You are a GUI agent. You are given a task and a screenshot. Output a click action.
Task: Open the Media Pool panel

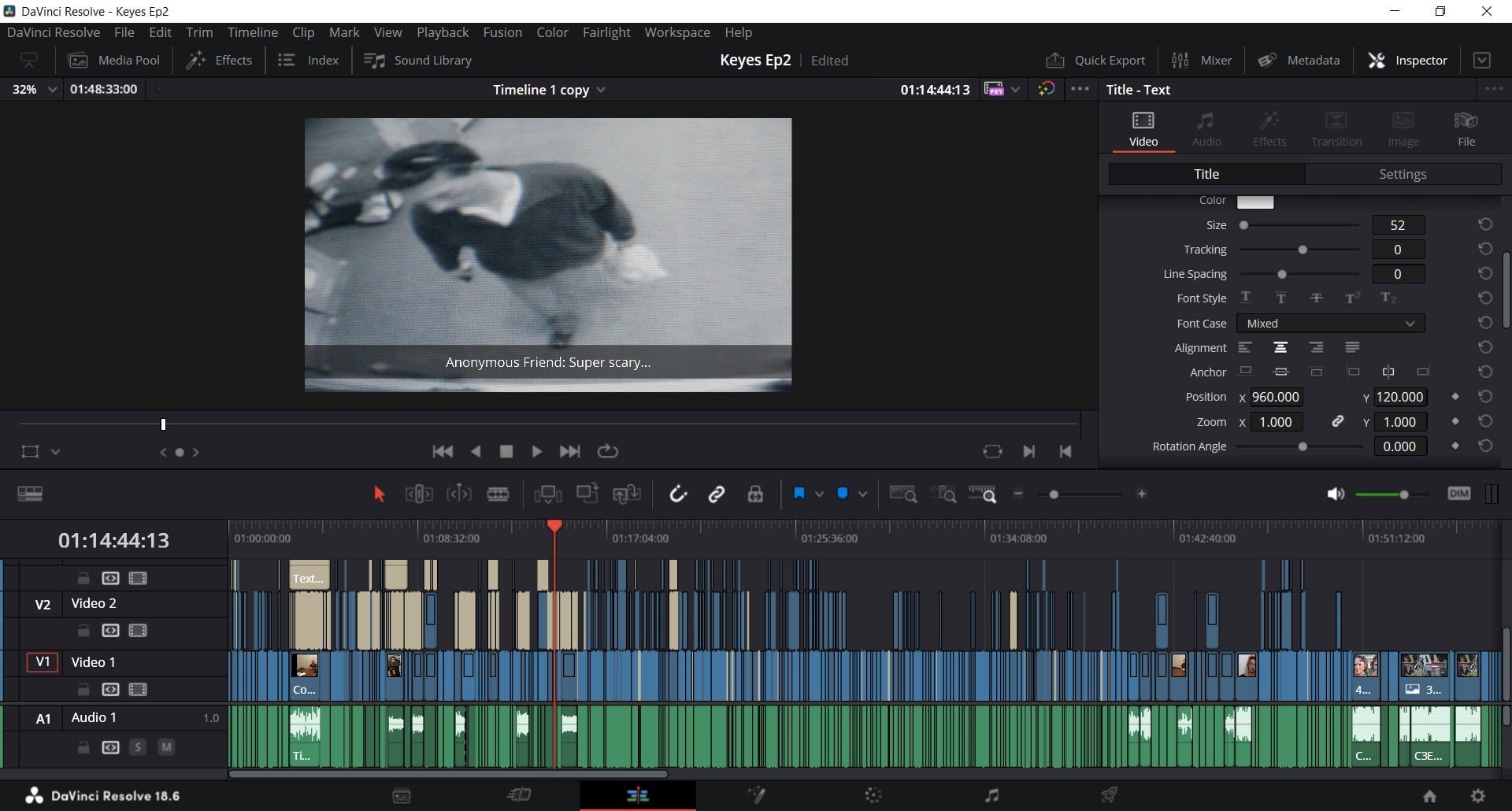tap(114, 61)
